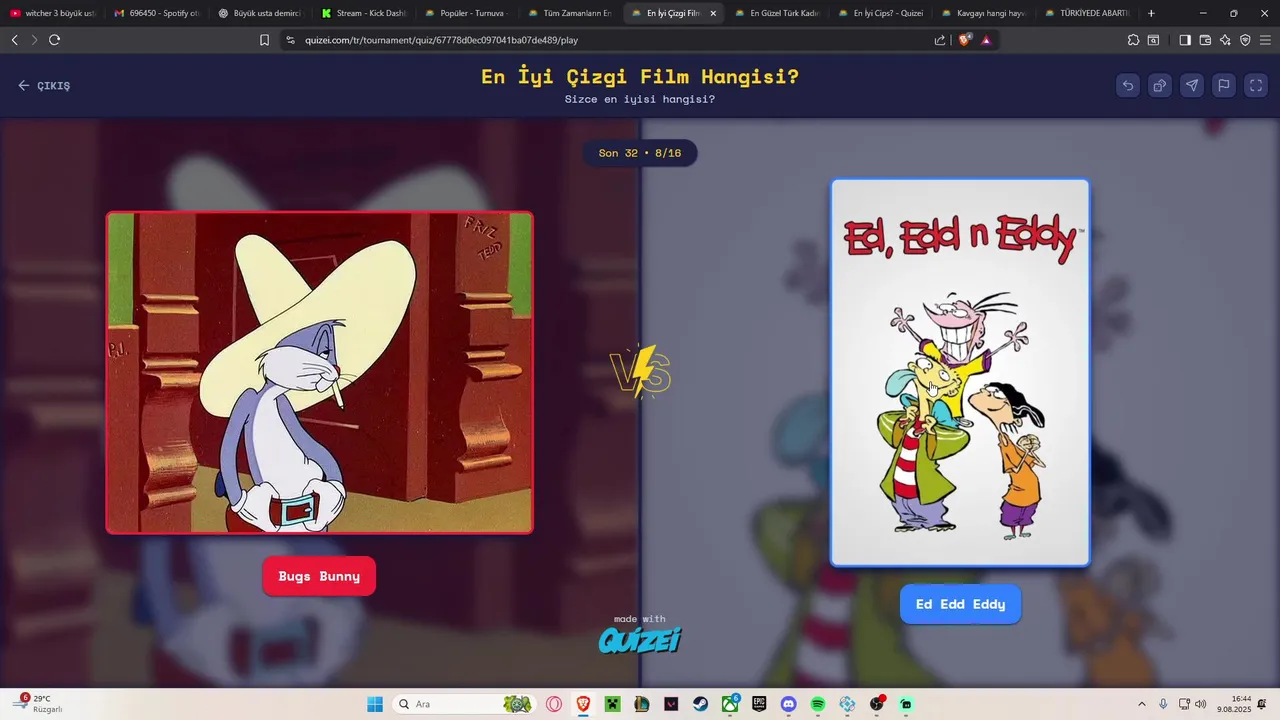The image size is (1280, 720).
Task: Enter fullscreen mode for the tournament
Action: tap(1256, 85)
